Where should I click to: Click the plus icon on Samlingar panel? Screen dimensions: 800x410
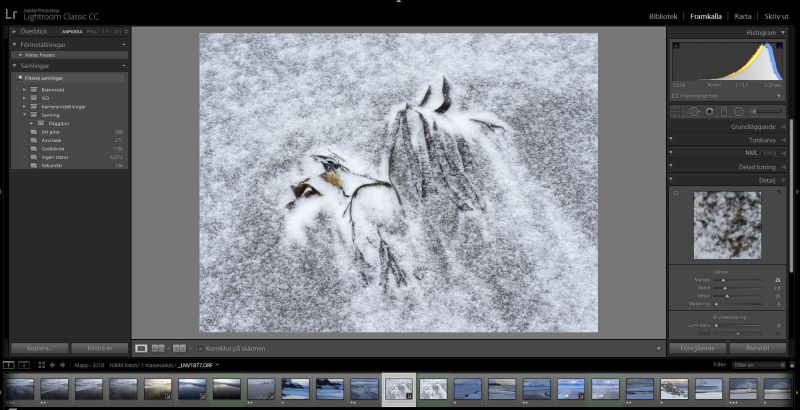pos(124,65)
